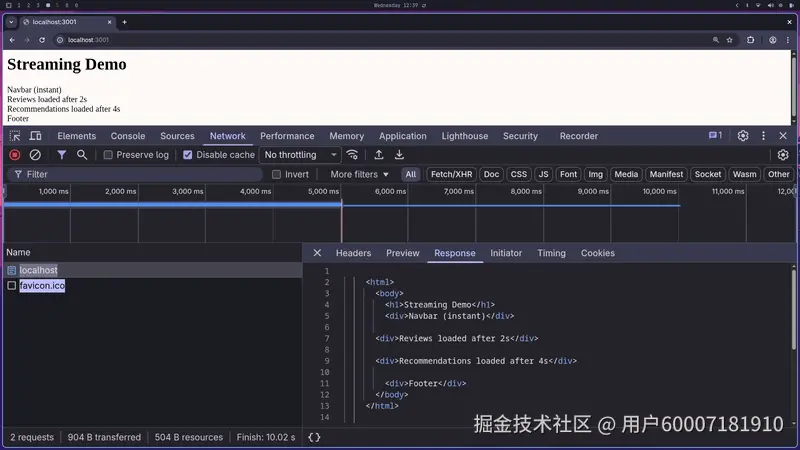This screenshot has width=800, height=450.
Task: Import HAR file with upload icon
Action: coord(379,155)
